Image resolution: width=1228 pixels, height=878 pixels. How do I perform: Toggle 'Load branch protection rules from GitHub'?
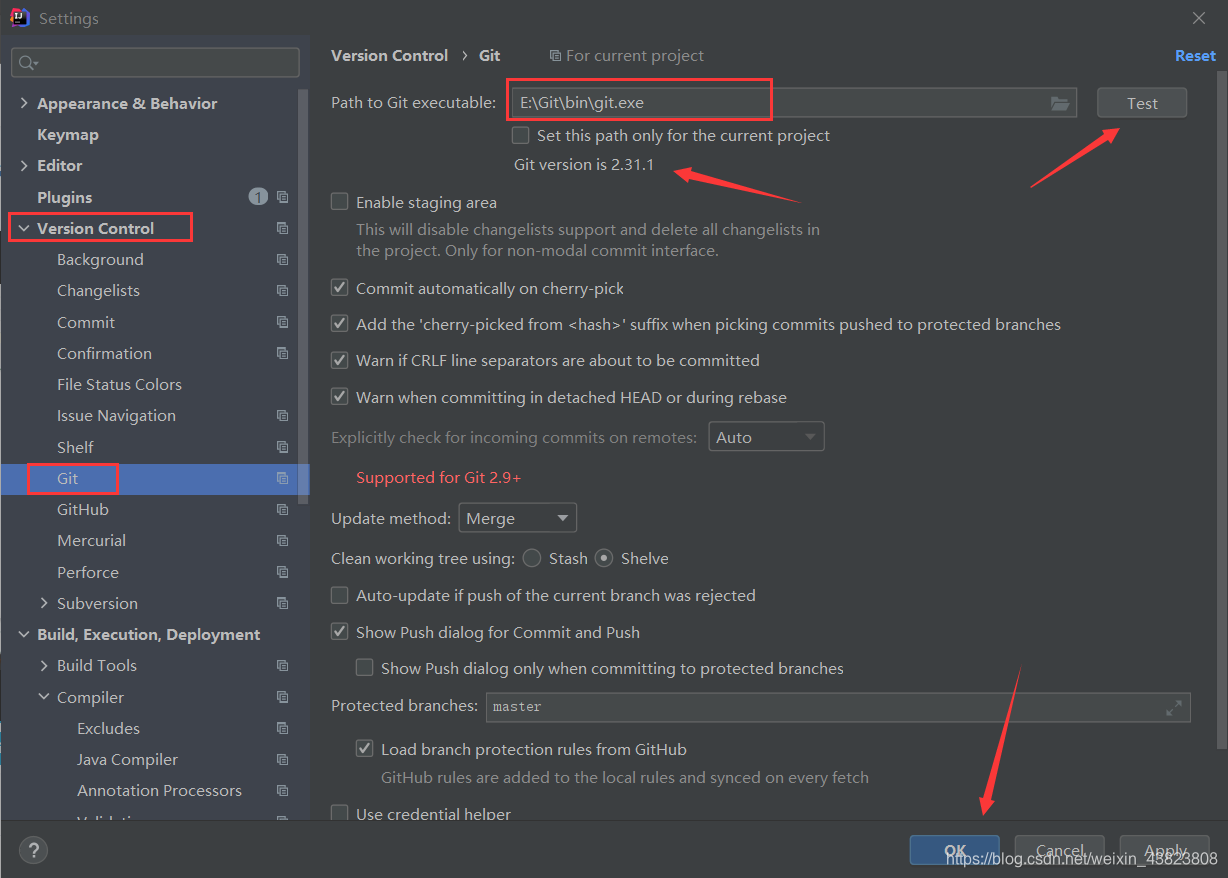[x=365, y=749]
